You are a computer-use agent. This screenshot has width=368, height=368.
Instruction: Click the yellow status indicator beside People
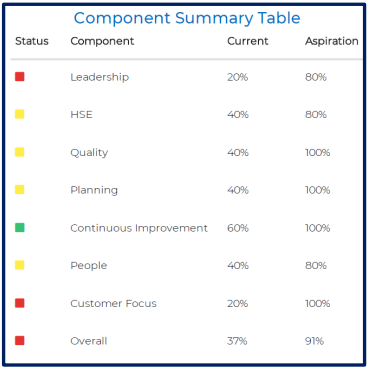coord(20,265)
